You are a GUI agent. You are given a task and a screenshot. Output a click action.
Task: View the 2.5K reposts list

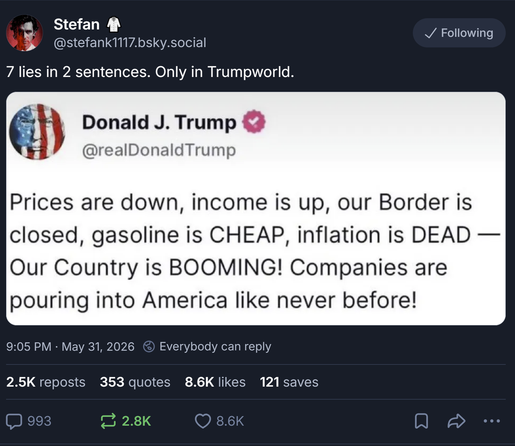(46, 382)
